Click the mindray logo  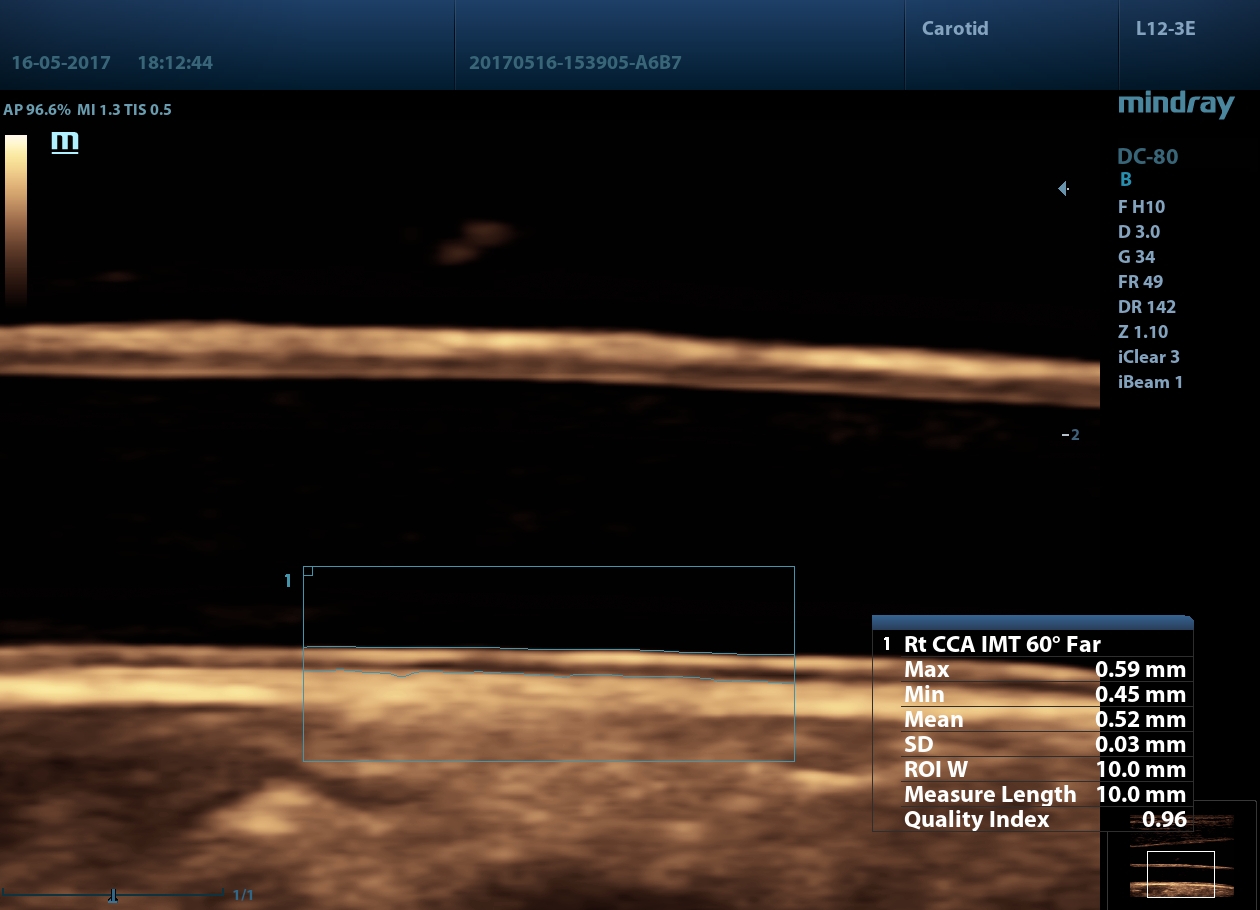pos(1175,105)
